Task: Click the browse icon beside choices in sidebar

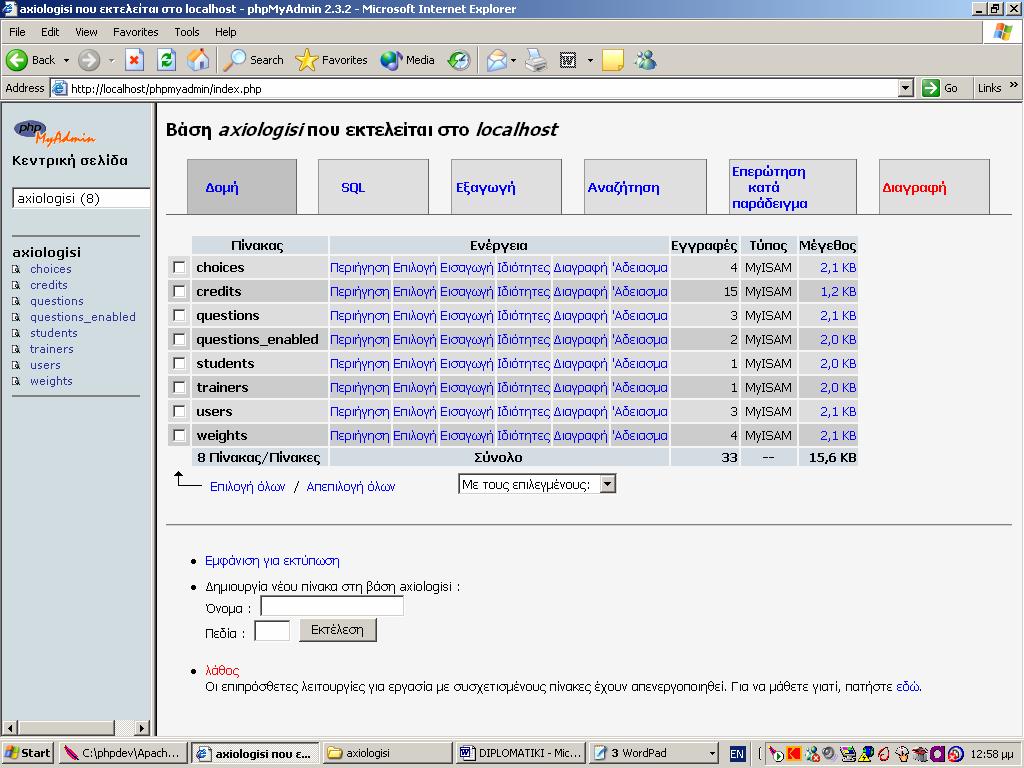Action: click(x=16, y=269)
